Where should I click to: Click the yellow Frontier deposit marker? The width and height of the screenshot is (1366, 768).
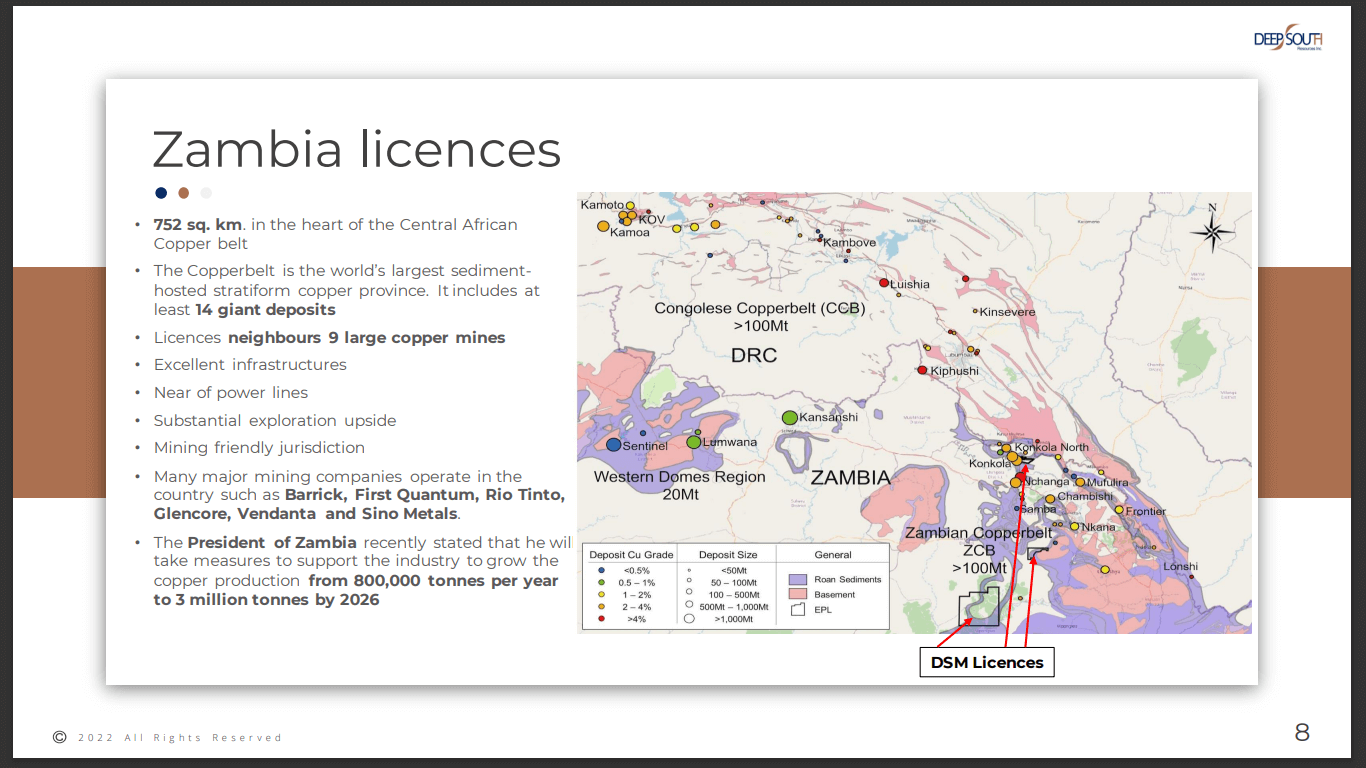click(x=1119, y=510)
